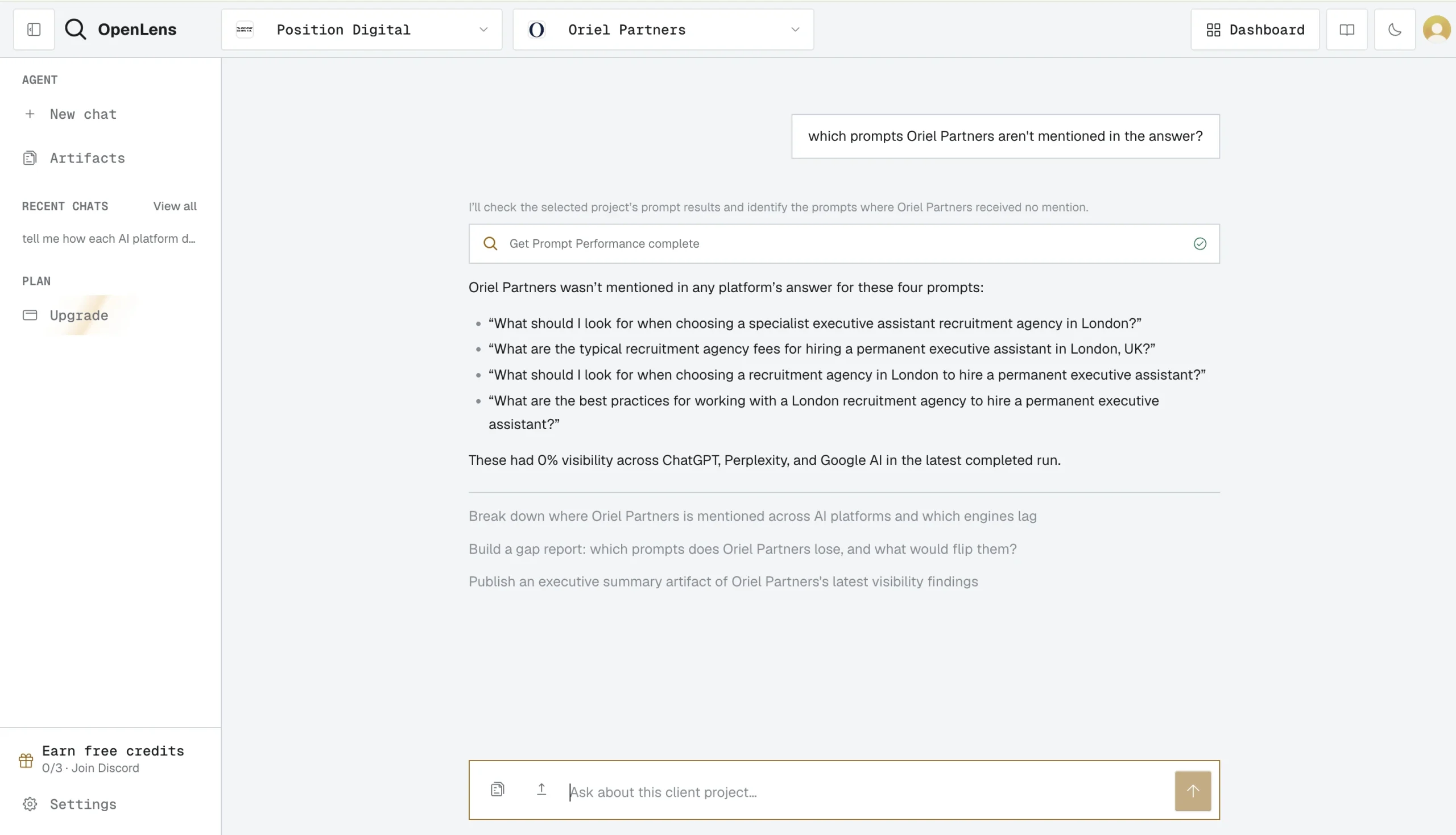Image resolution: width=1456 pixels, height=835 pixels.
Task: Open the book-style docs icon
Action: (x=1347, y=29)
